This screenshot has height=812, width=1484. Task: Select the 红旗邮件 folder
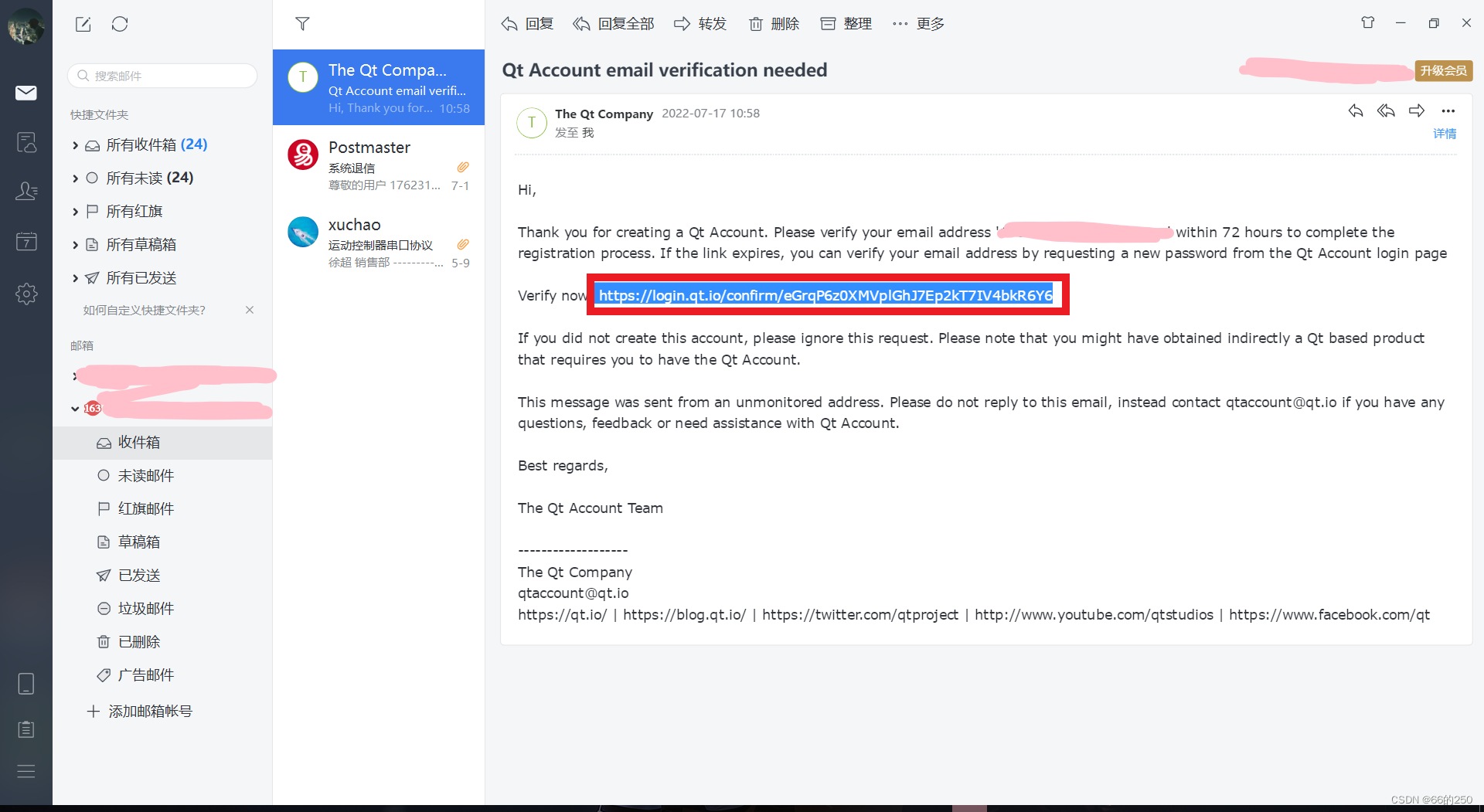[162, 509]
